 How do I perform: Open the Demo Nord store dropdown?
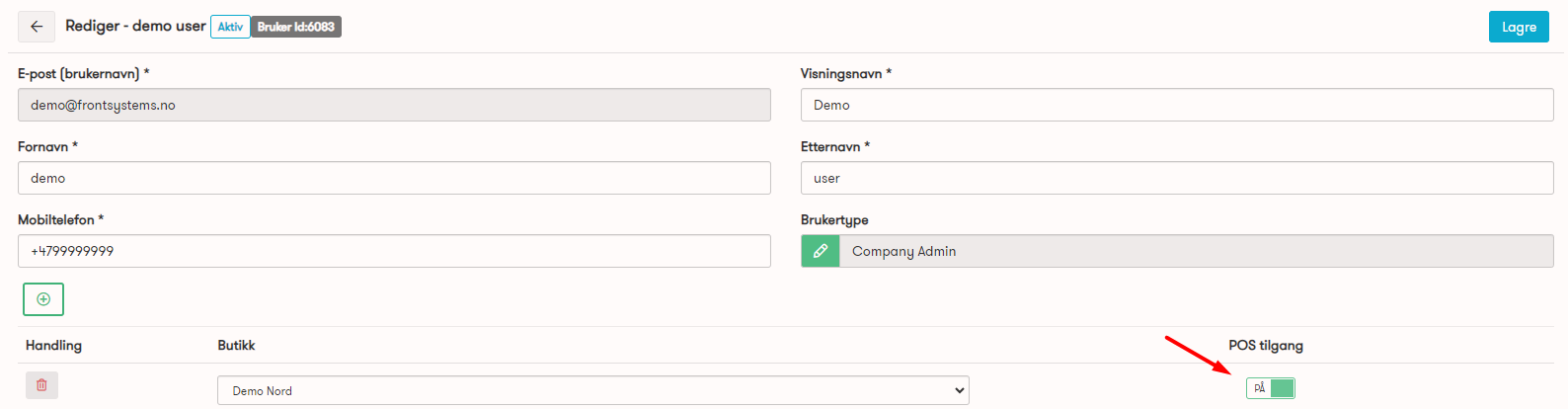click(x=593, y=390)
